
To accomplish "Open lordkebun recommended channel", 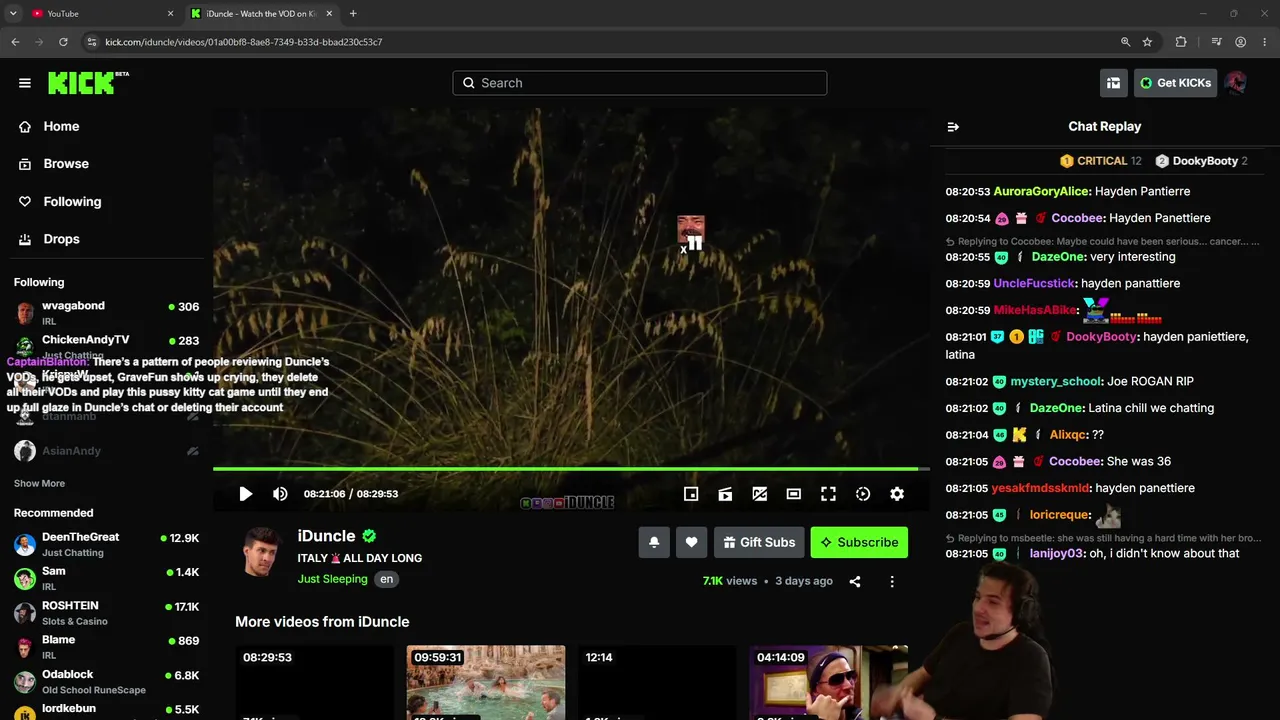I will [x=106, y=711].
